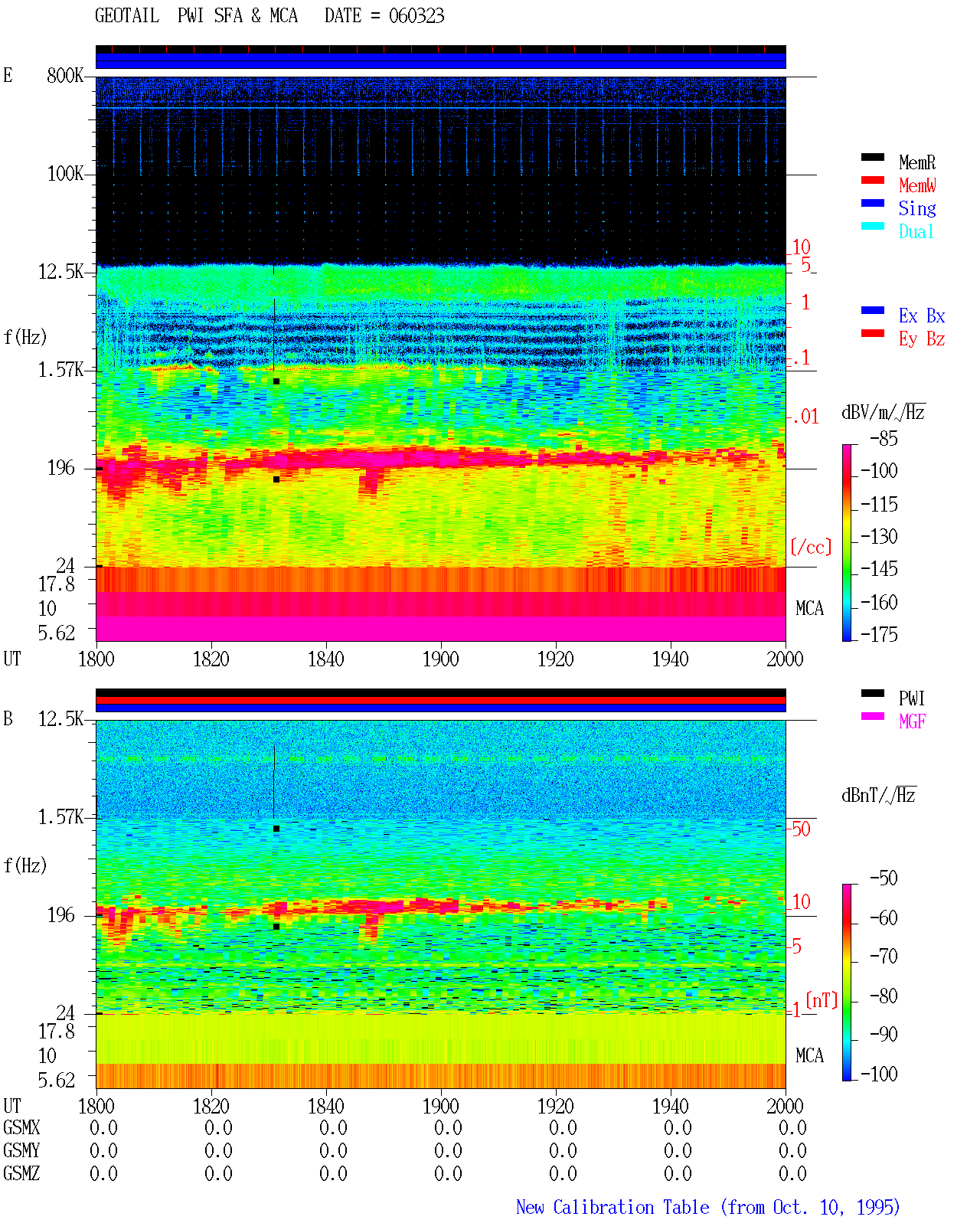Click the red Ey Bz legend swatch
Image resolution: width=980 pixels, height=1220 pixels.
tap(873, 333)
